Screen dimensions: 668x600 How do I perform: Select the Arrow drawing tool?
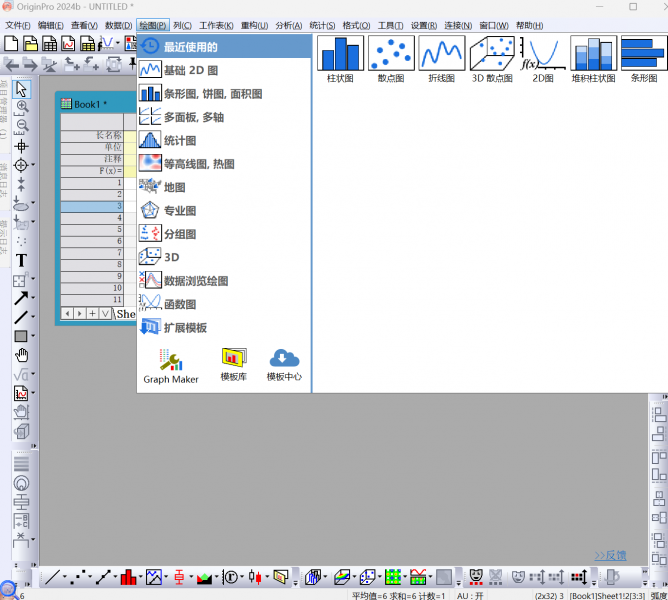tap(21, 298)
